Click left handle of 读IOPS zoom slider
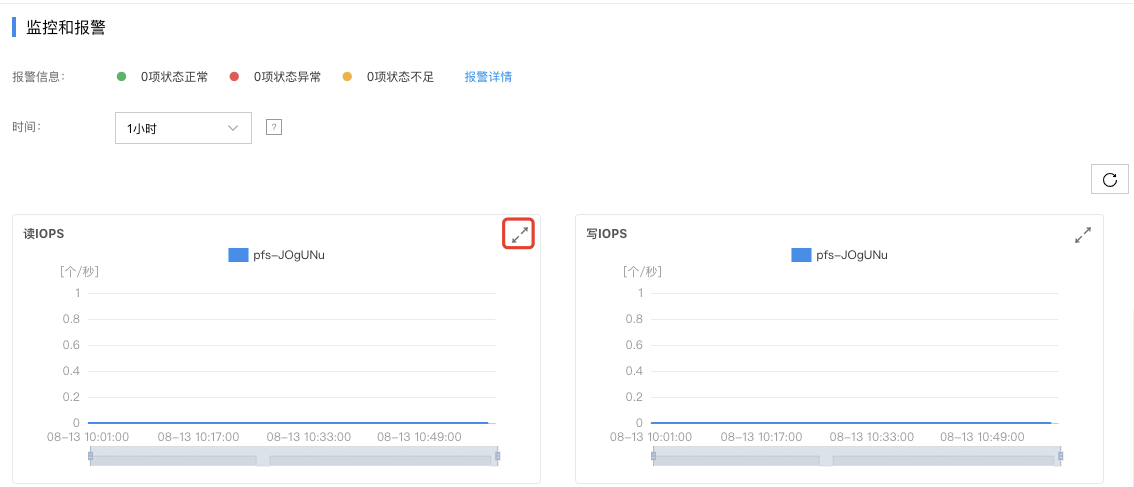The image size is (1134, 487). point(90,456)
